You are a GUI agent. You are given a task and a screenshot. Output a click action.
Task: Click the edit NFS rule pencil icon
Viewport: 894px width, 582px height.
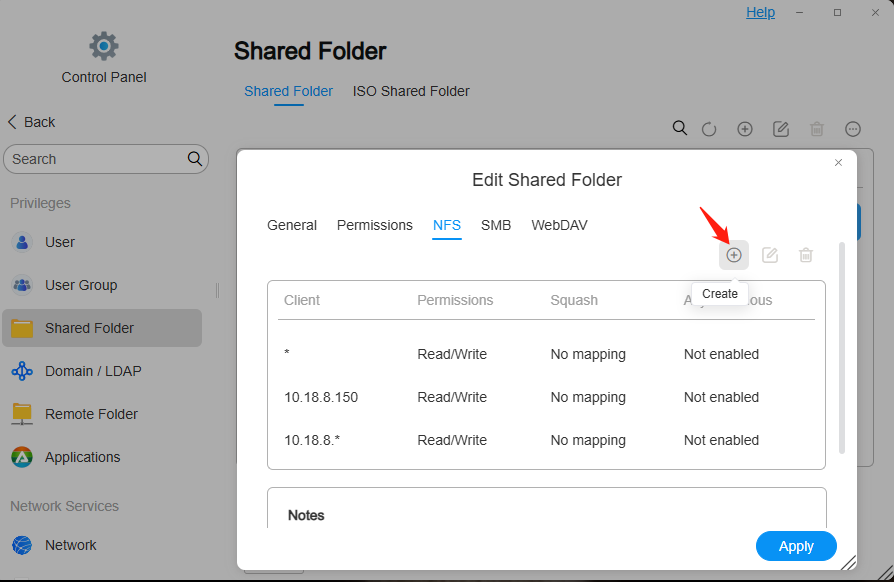[770, 255]
